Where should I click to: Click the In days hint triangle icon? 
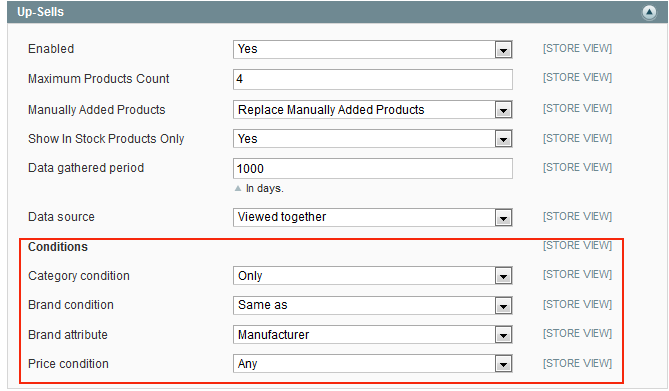coord(238,188)
